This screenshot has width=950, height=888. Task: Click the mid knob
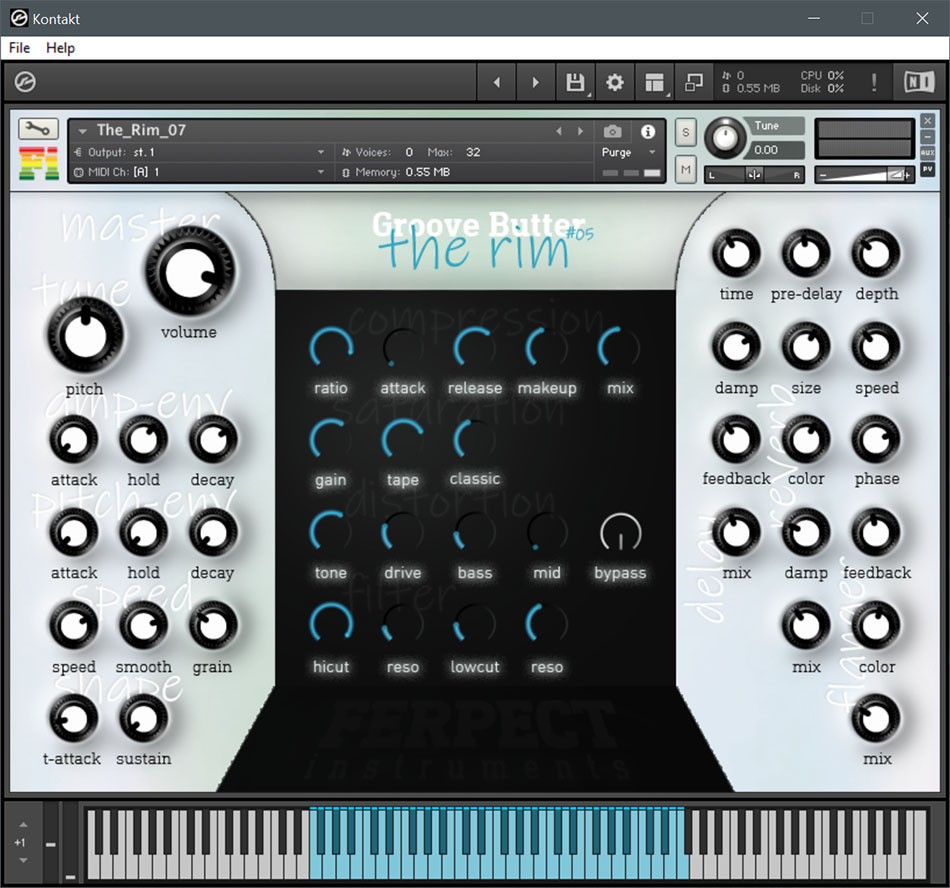coord(546,532)
